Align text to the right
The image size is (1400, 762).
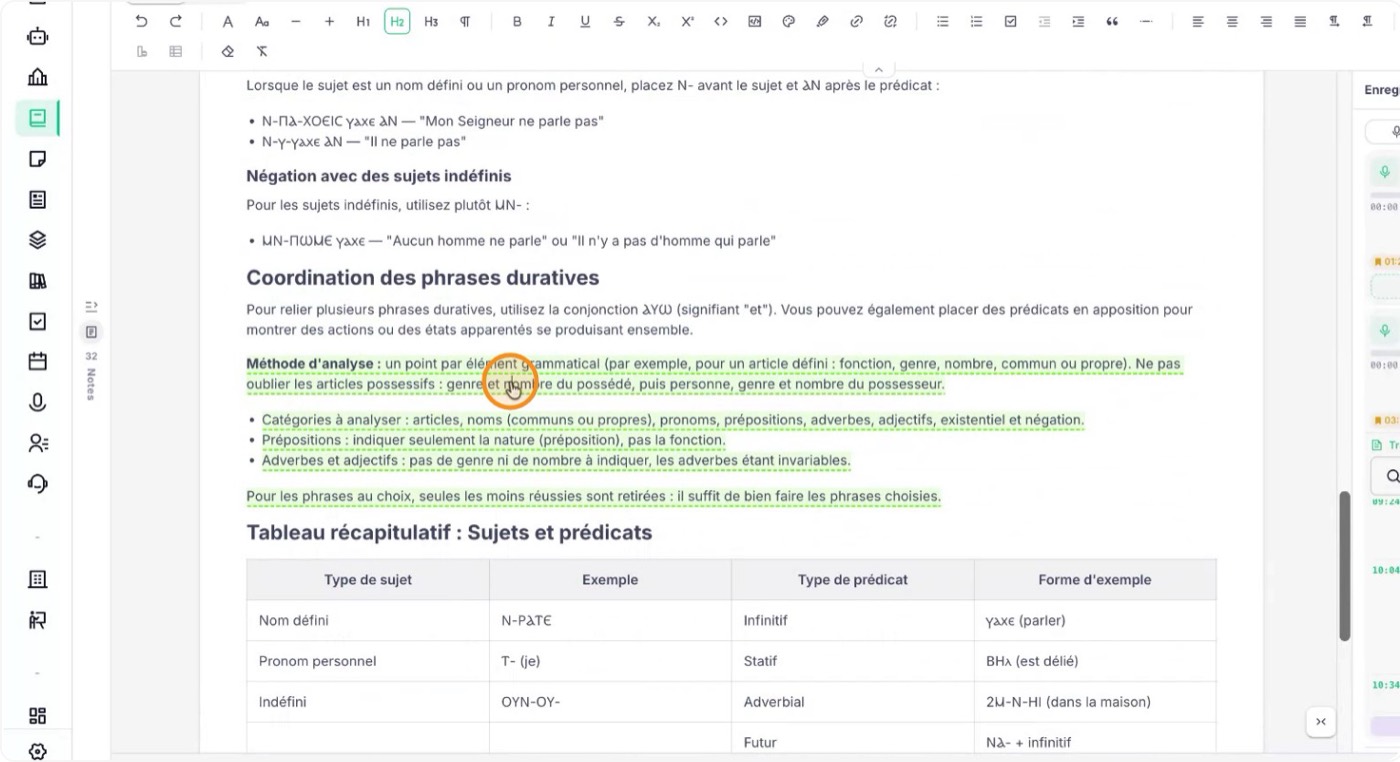1266,22
